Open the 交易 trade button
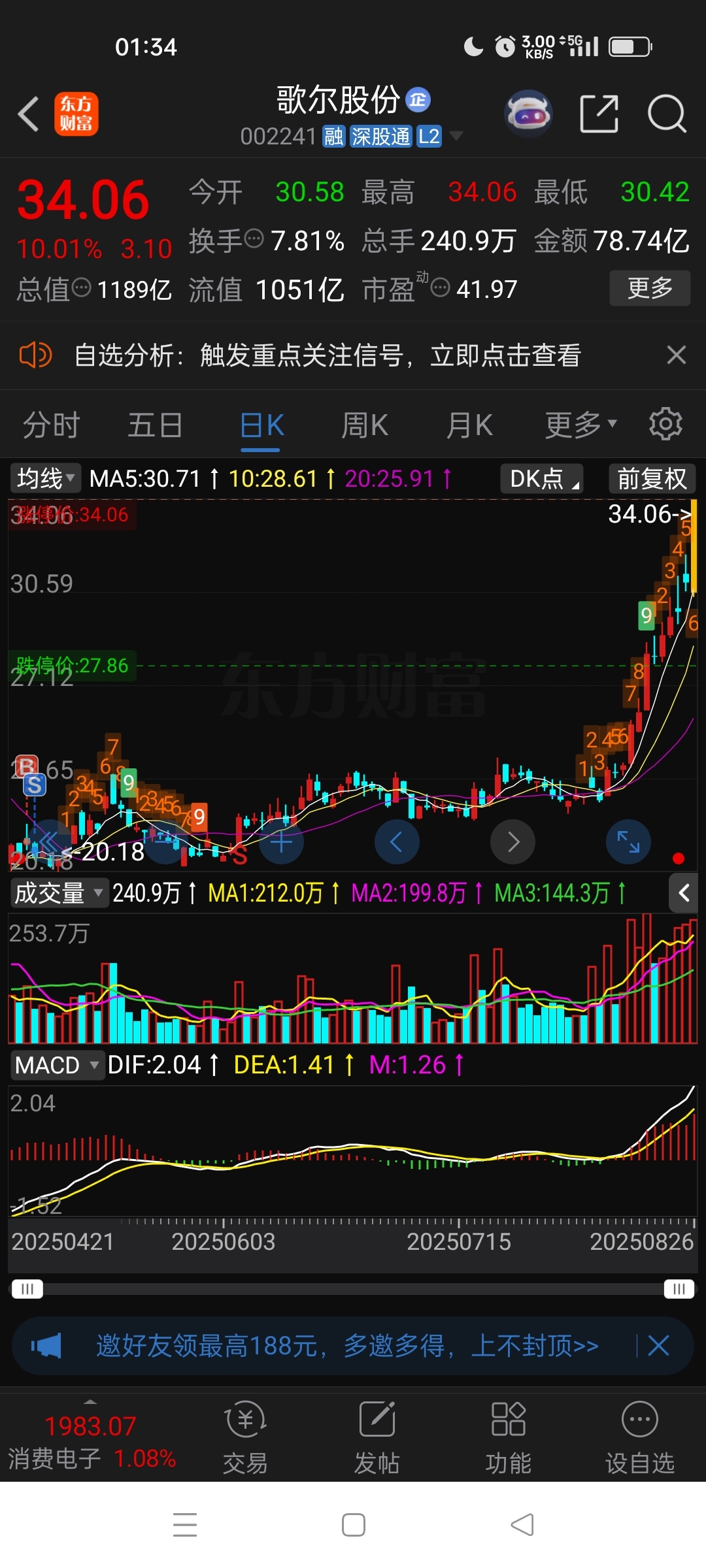 (x=246, y=1437)
